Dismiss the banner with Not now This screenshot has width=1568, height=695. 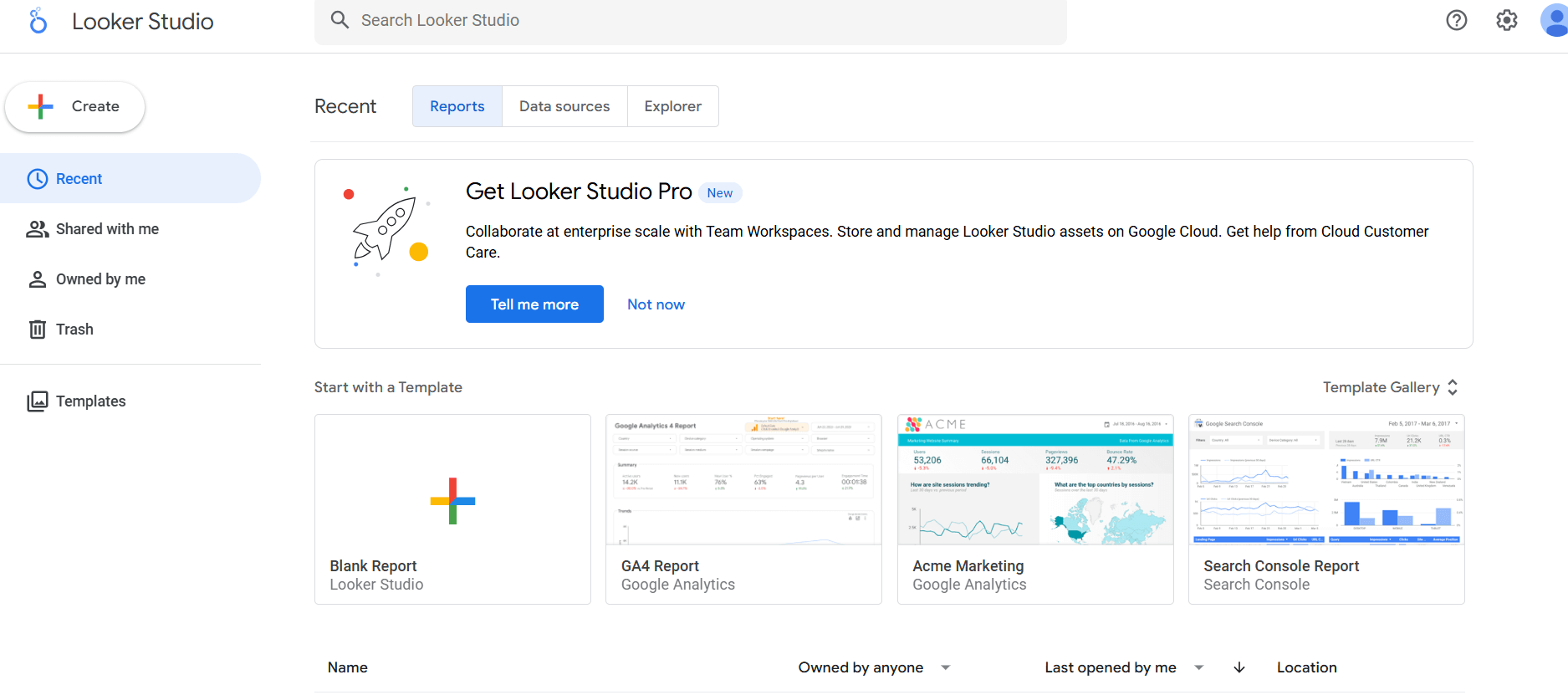[x=656, y=304]
